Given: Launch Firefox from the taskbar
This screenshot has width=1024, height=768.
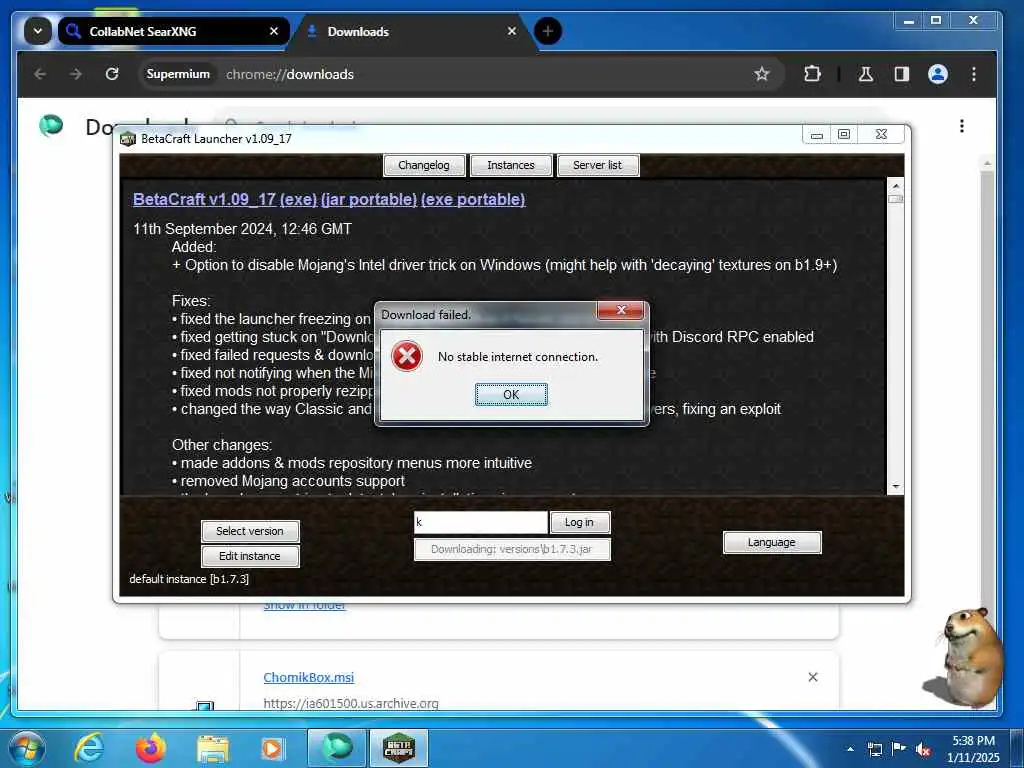Looking at the screenshot, I should [x=151, y=748].
